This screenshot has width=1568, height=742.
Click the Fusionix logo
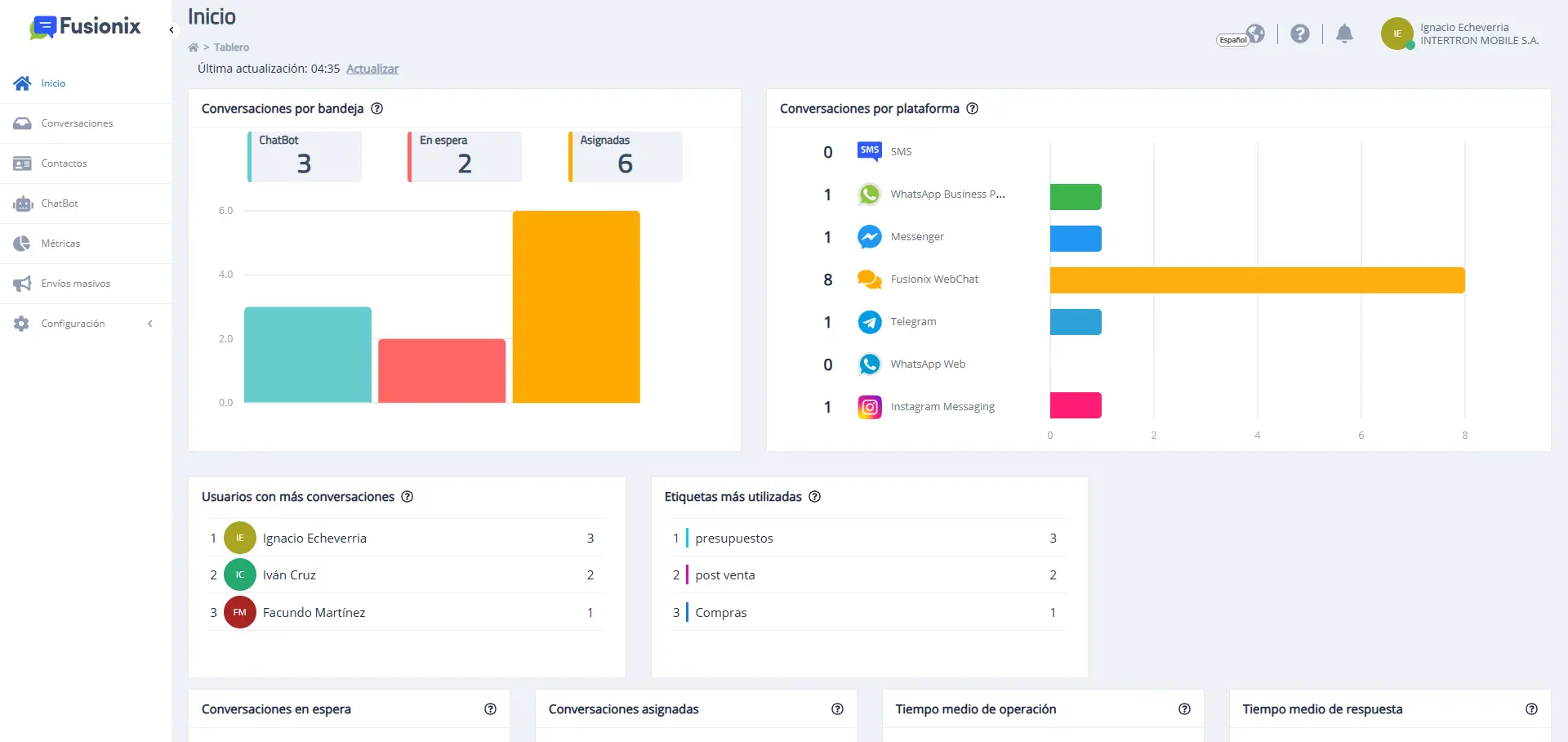pyautogui.click(x=85, y=27)
